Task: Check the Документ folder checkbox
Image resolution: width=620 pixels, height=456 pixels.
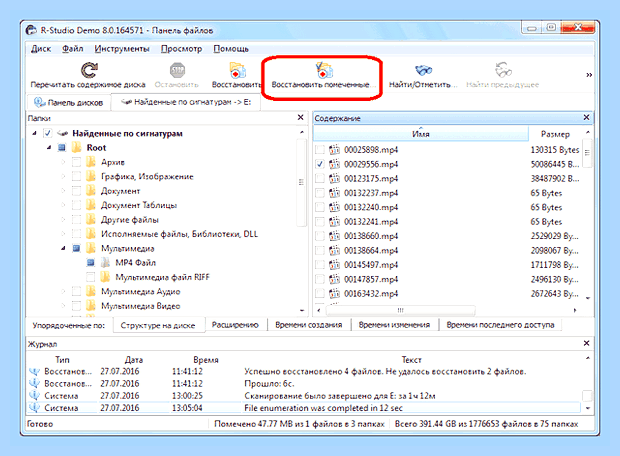Action: click(76, 191)
